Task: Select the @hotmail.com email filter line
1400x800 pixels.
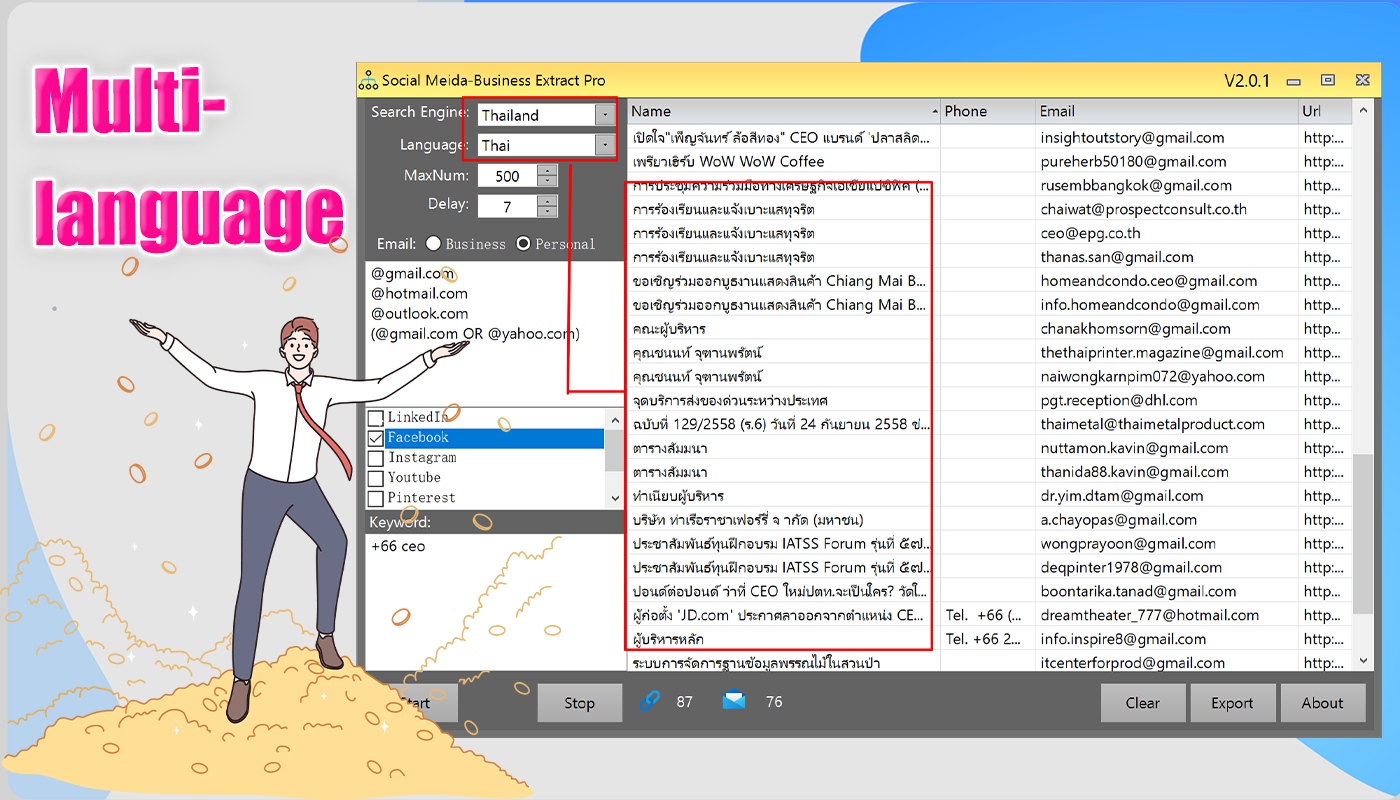Action: [x=419, y=293]
